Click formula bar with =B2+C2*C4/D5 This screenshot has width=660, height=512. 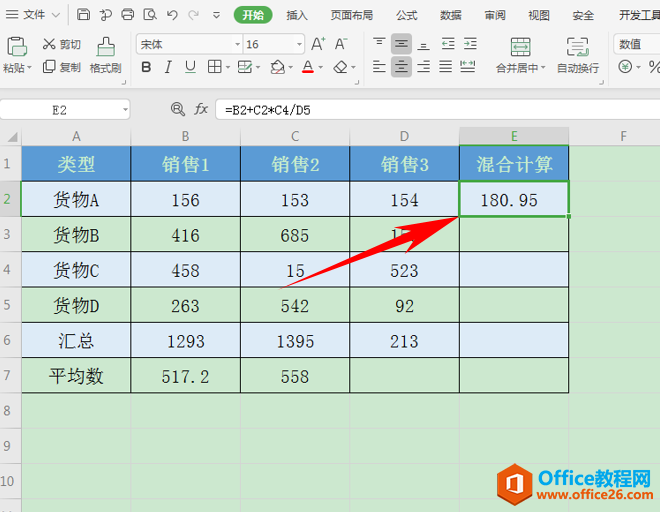[x=438, y=110]
